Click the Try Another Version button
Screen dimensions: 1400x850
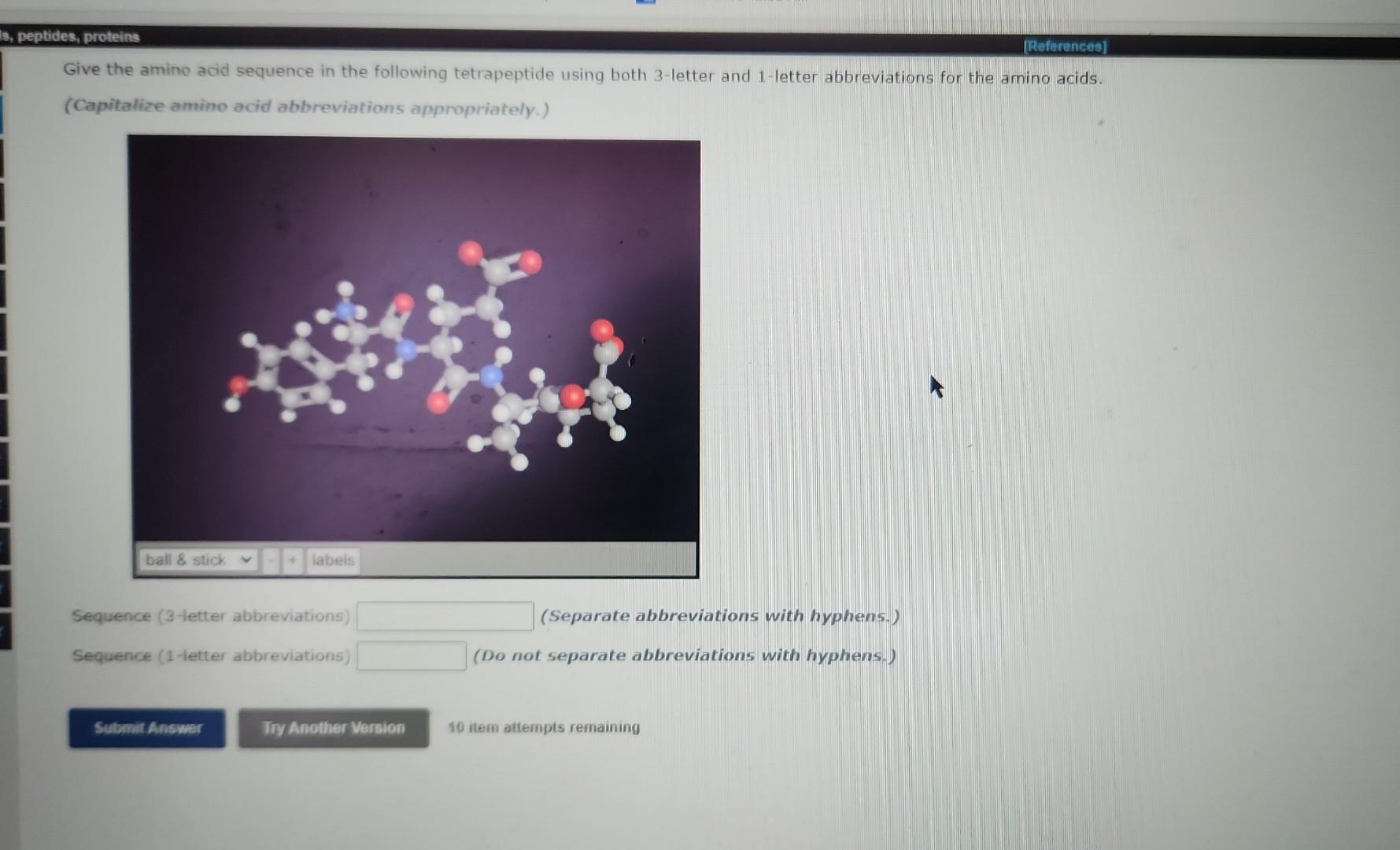point(334,728)
